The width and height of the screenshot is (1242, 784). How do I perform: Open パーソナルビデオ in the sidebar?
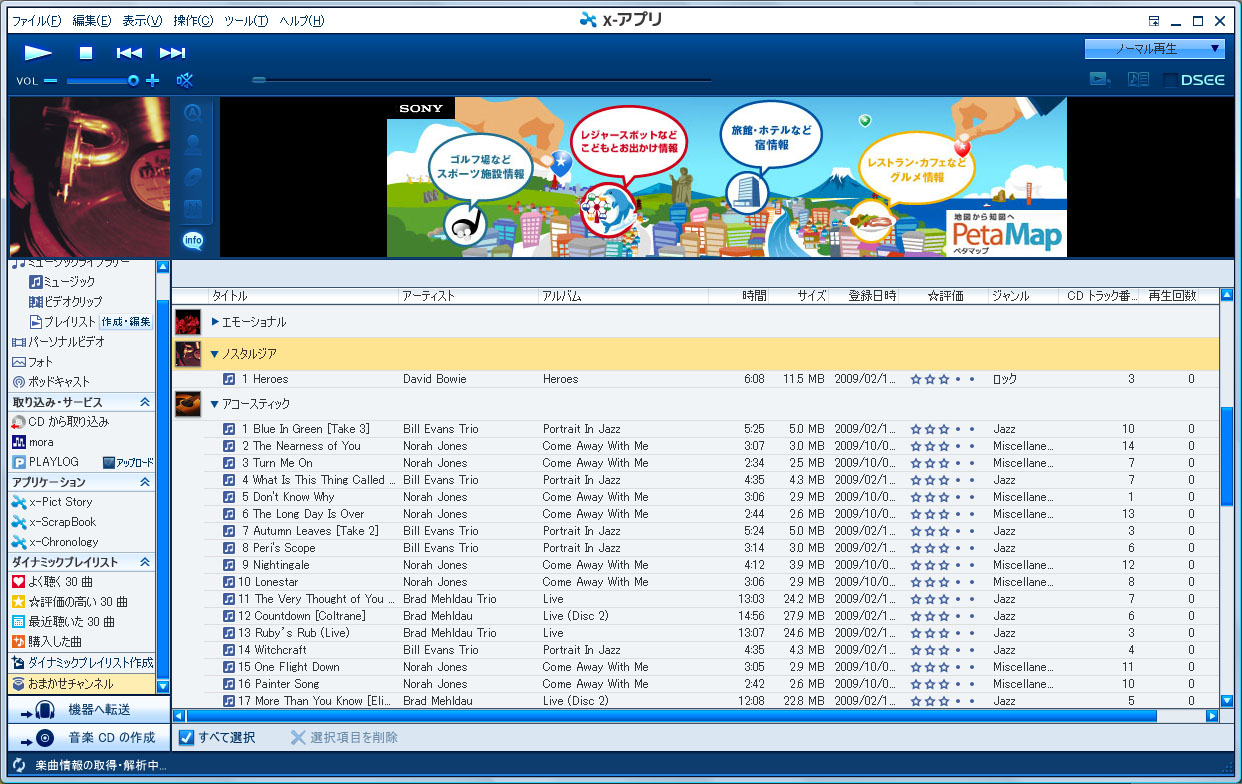(x=58, y=342)
